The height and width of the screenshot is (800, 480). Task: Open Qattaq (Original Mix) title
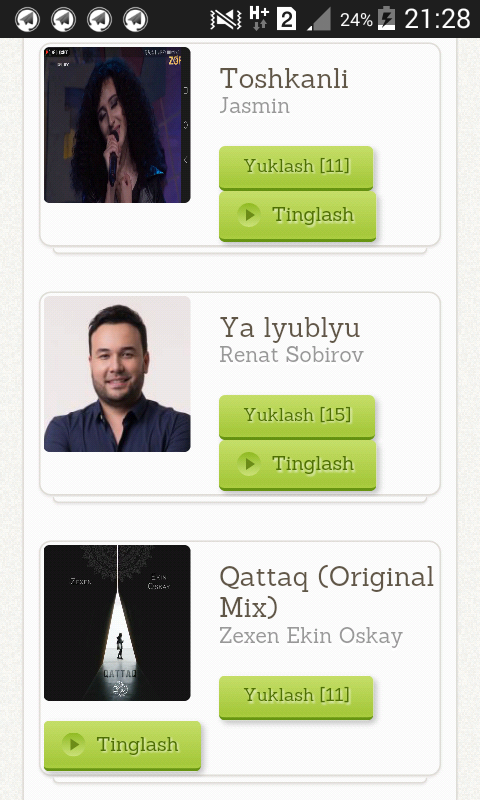(326, 592)
